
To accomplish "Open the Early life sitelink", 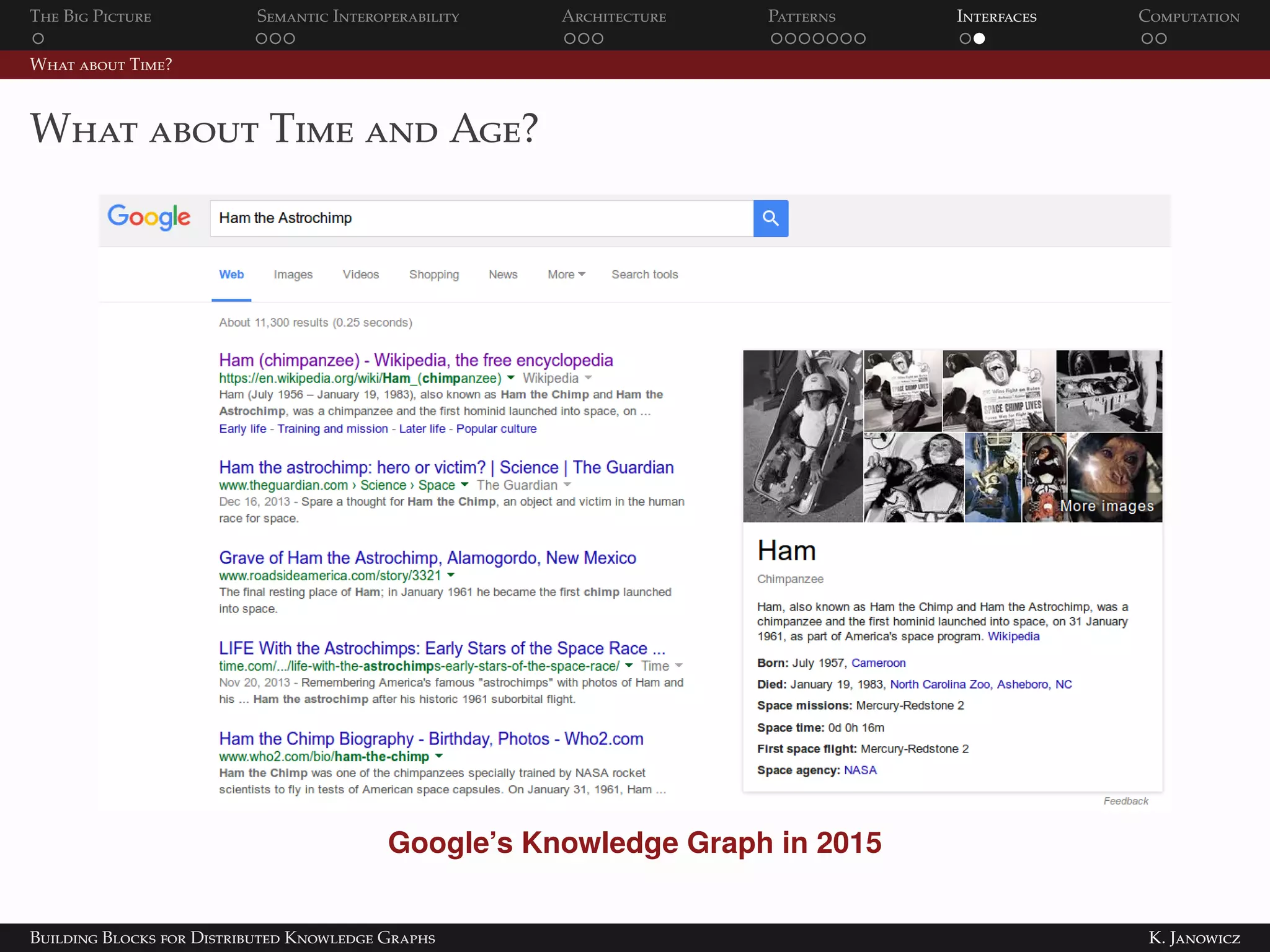I will tap(242, 429).
